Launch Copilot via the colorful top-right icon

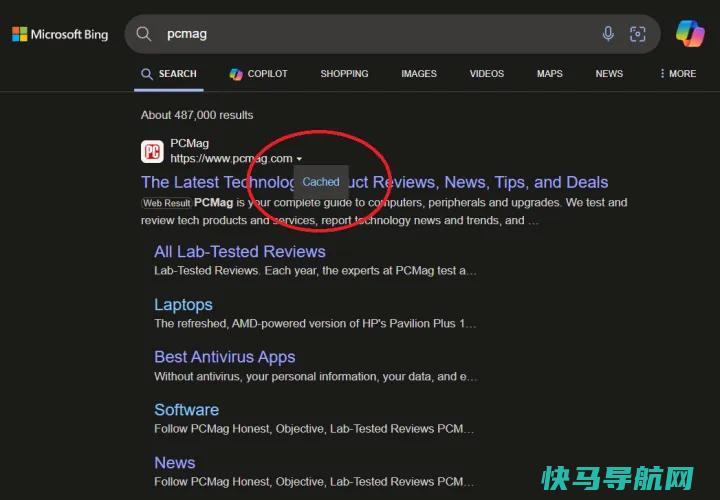(x=690, y=34)
